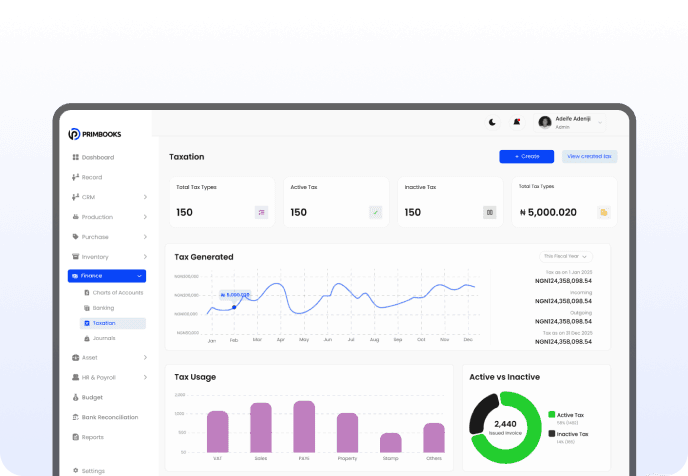The width and height of the screenshot is (688, 476).
Task: Toggle dark mode moon icon
Action: 492,122
